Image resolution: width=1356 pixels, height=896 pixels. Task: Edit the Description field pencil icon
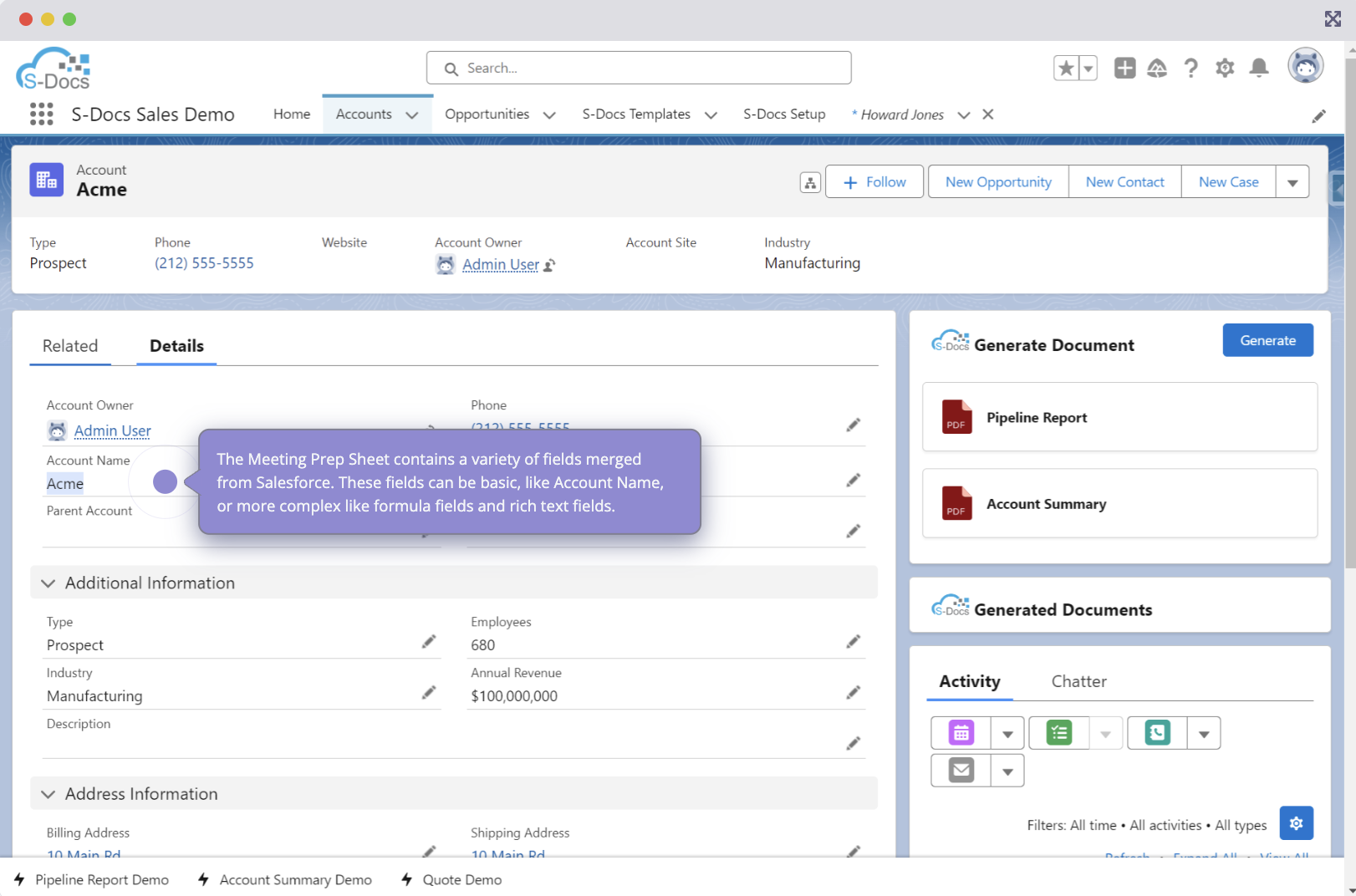pyautogui.click(x=853, y=744)
